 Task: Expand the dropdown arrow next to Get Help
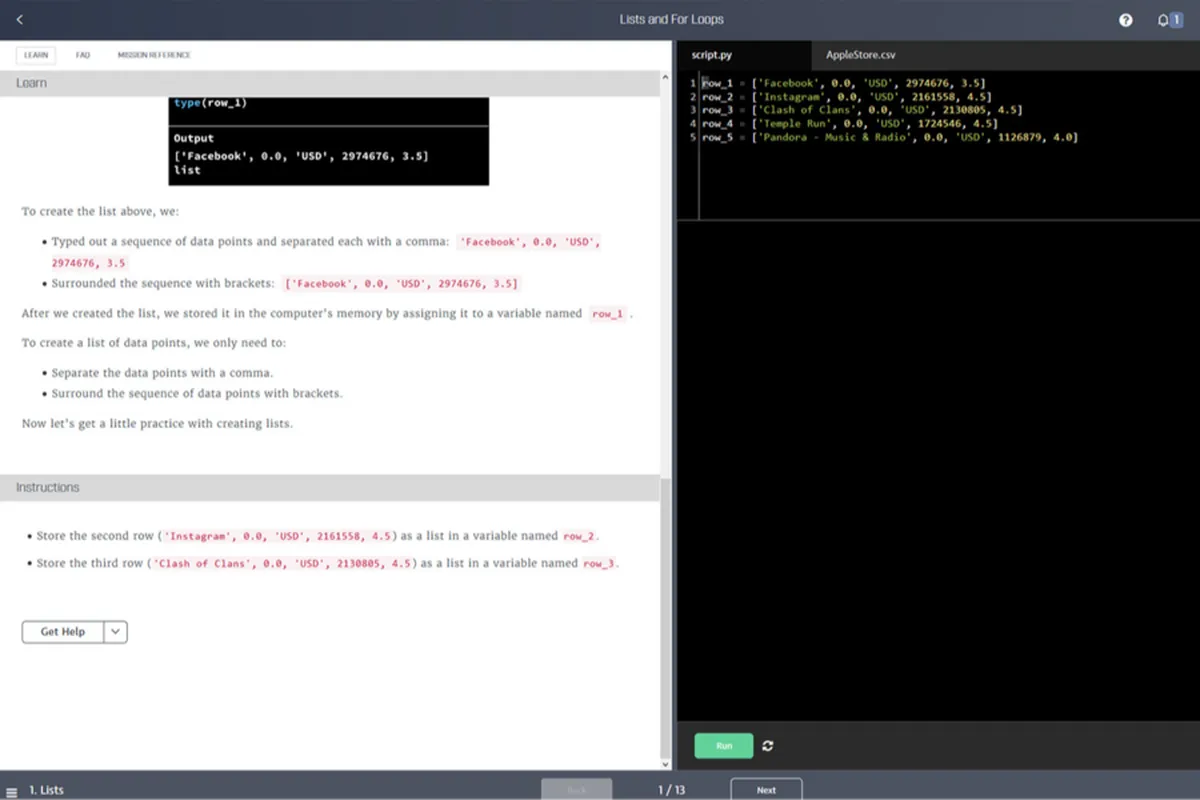[115, 632]
